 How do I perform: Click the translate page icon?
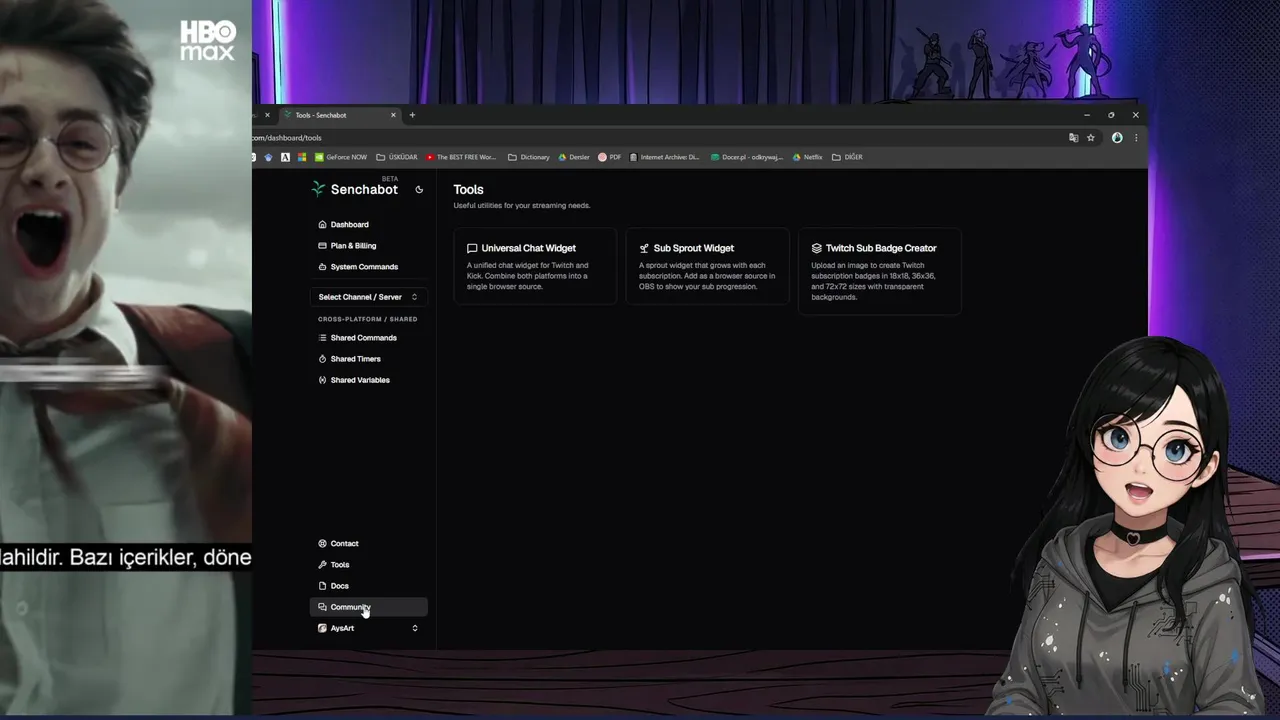pos(1074,138)
